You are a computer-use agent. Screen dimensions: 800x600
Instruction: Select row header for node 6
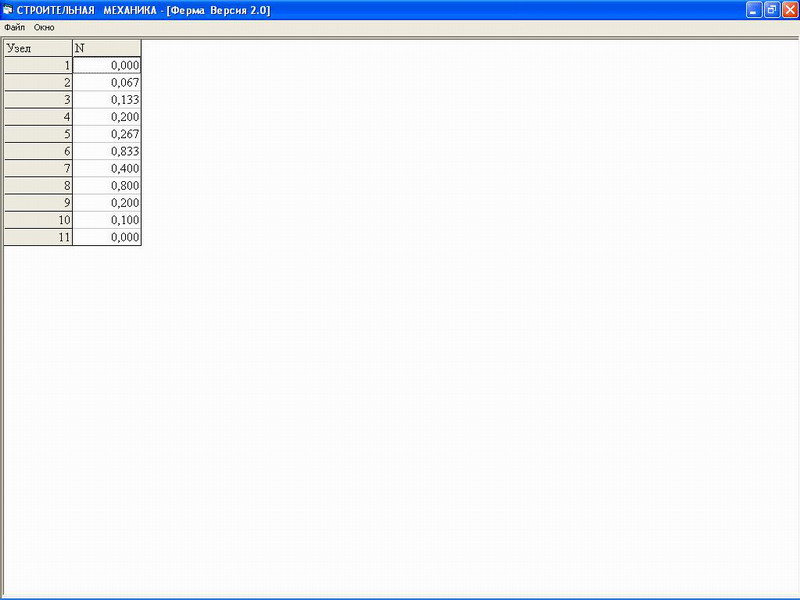[38, 151]
